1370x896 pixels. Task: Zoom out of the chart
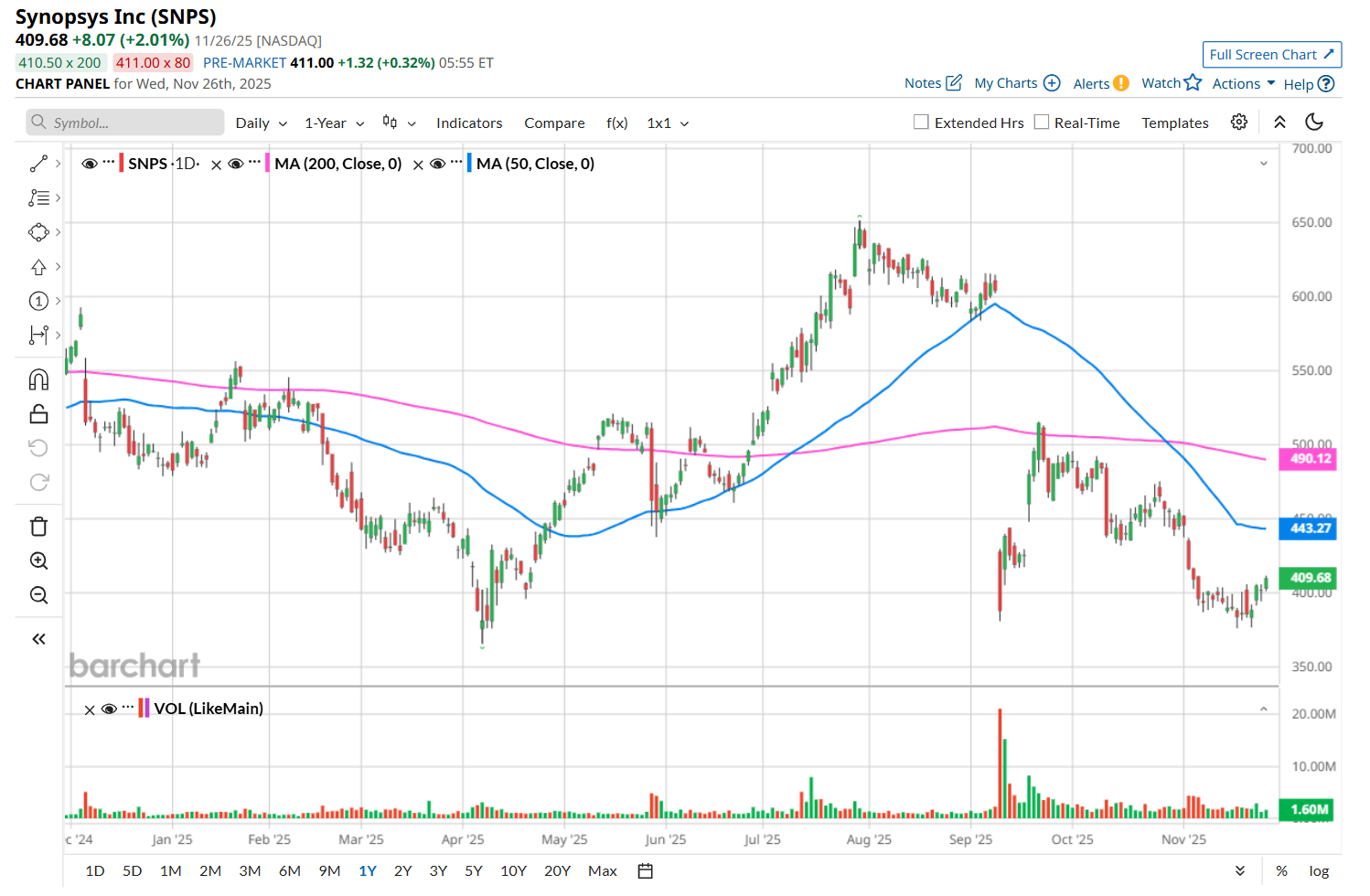coord(38,595)
